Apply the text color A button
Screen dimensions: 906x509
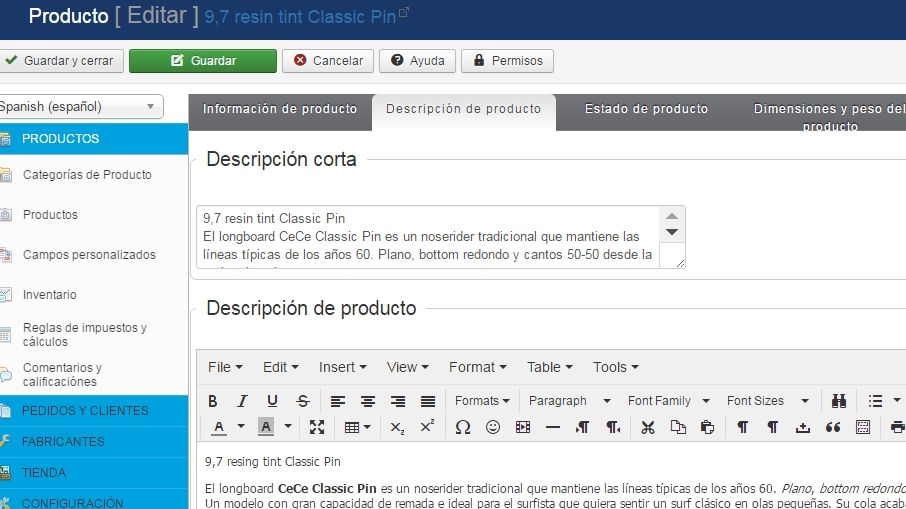point(219,428)
